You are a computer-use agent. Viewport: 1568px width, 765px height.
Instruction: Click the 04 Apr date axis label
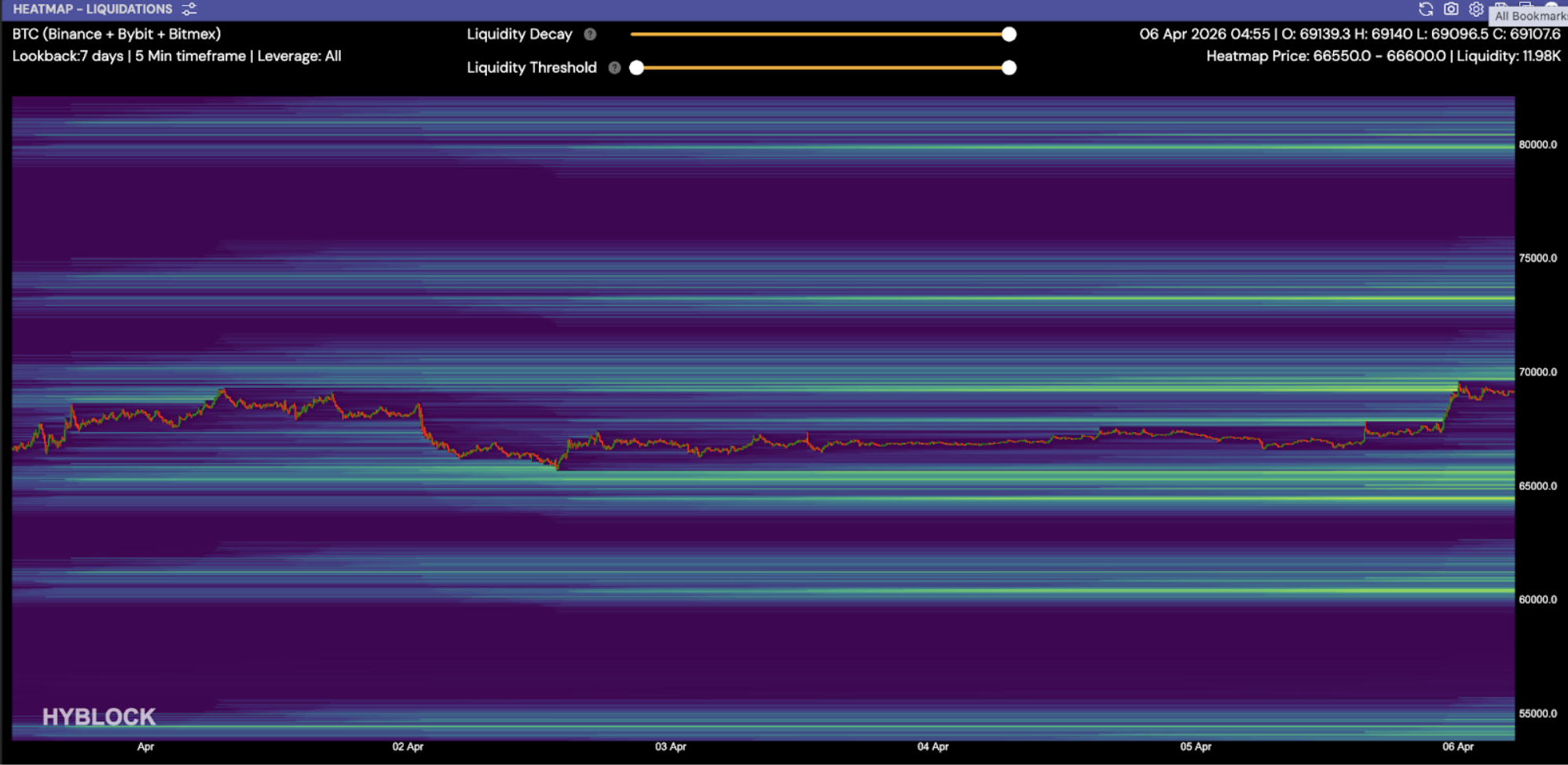[x=933, y=747]
